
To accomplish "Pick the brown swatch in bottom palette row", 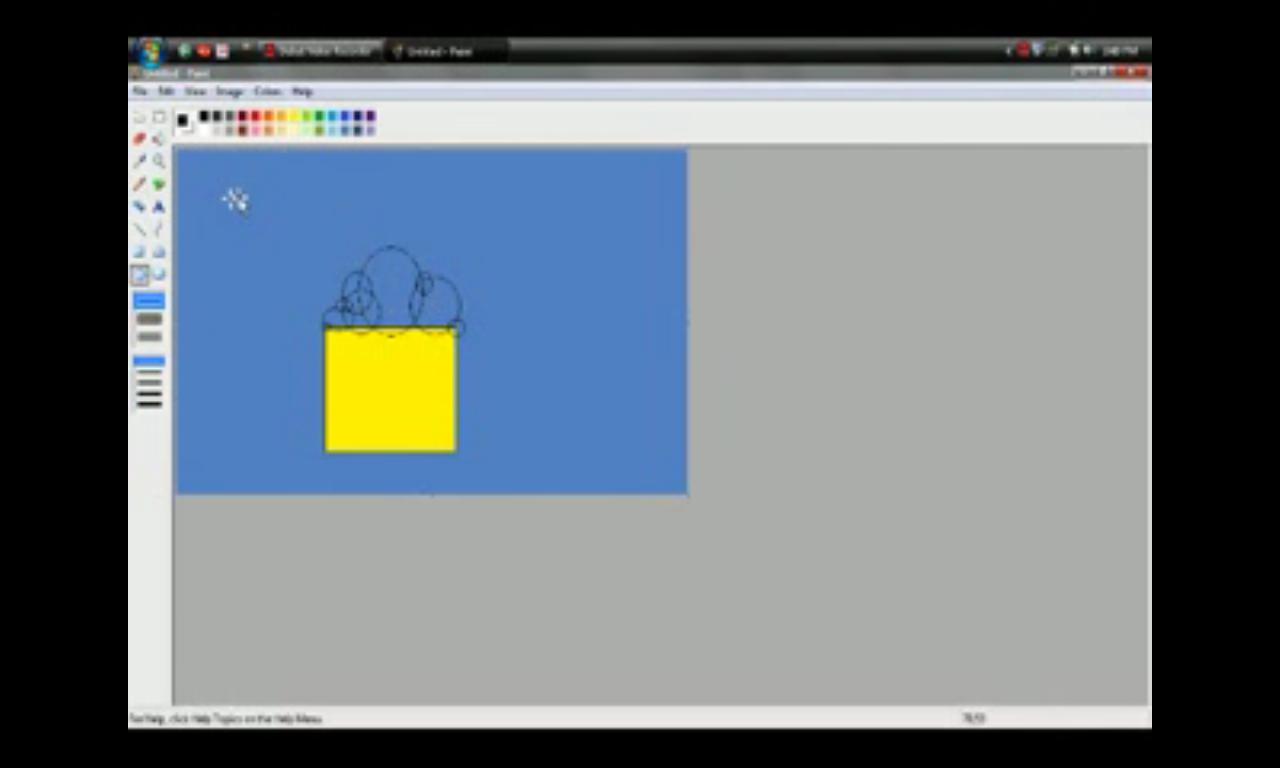I will 243,130.
